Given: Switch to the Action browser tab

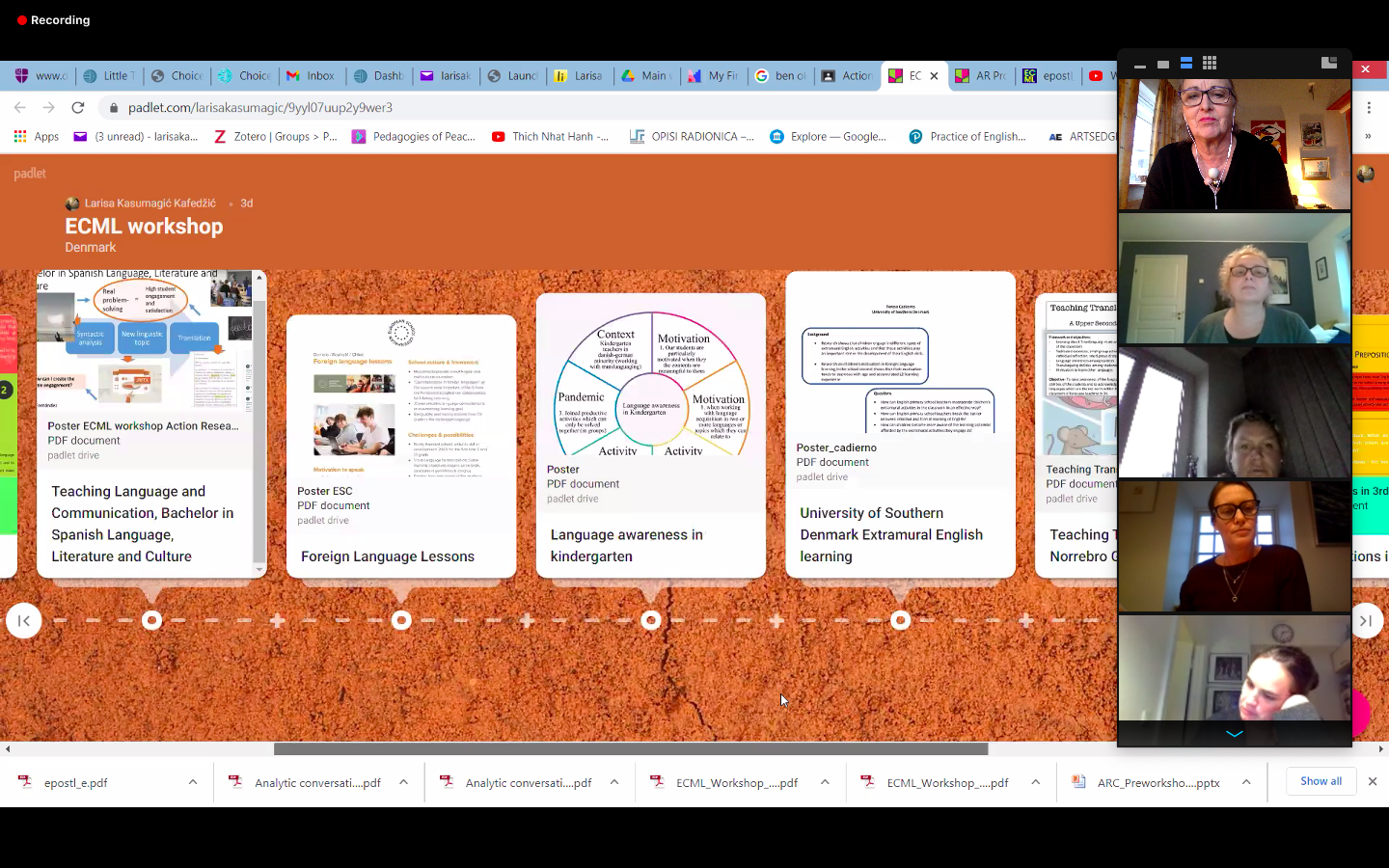Looking at the screenshot, I should [x=848, y=76].
